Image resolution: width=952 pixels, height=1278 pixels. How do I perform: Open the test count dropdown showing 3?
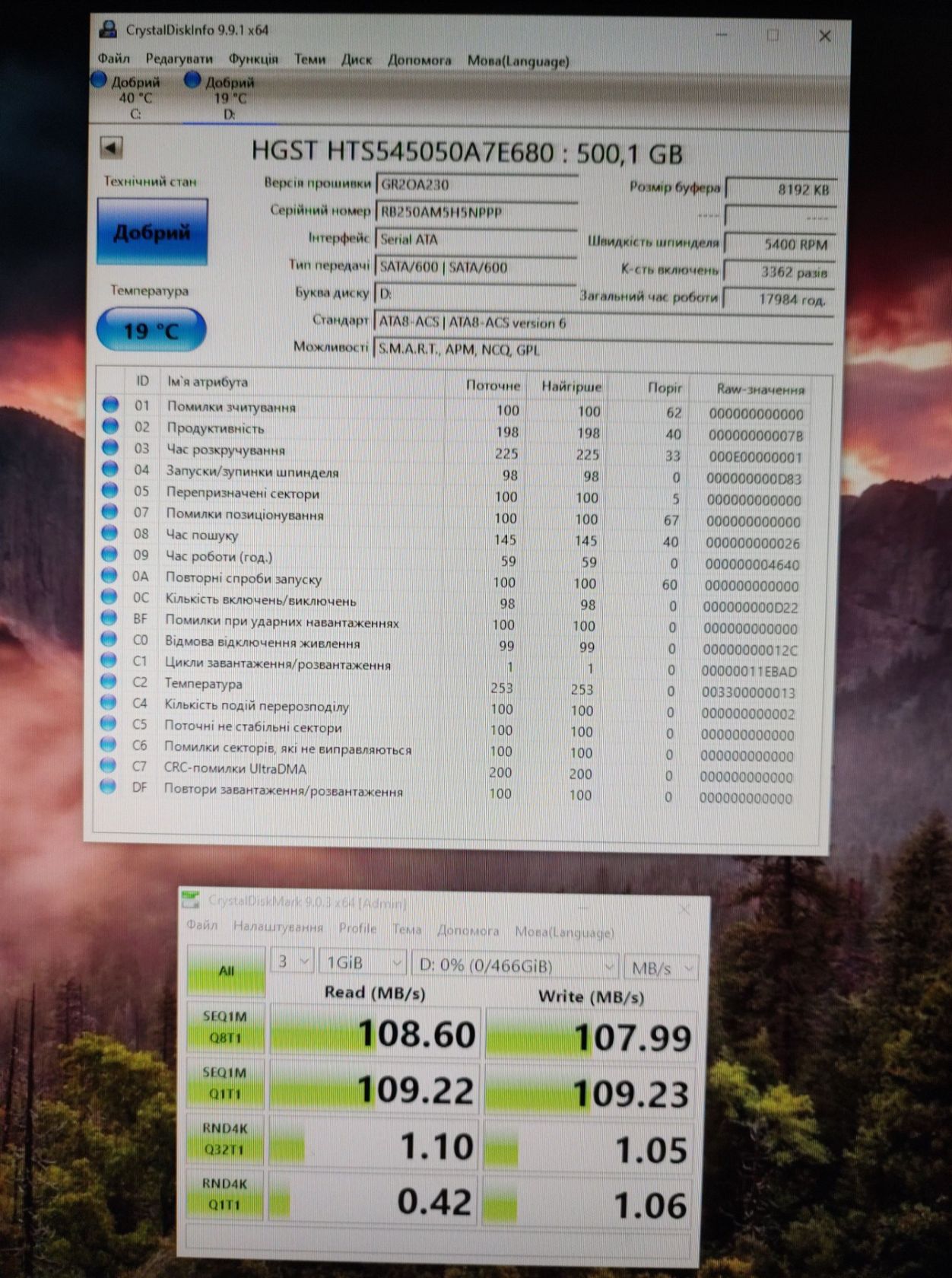click(292, 962)
